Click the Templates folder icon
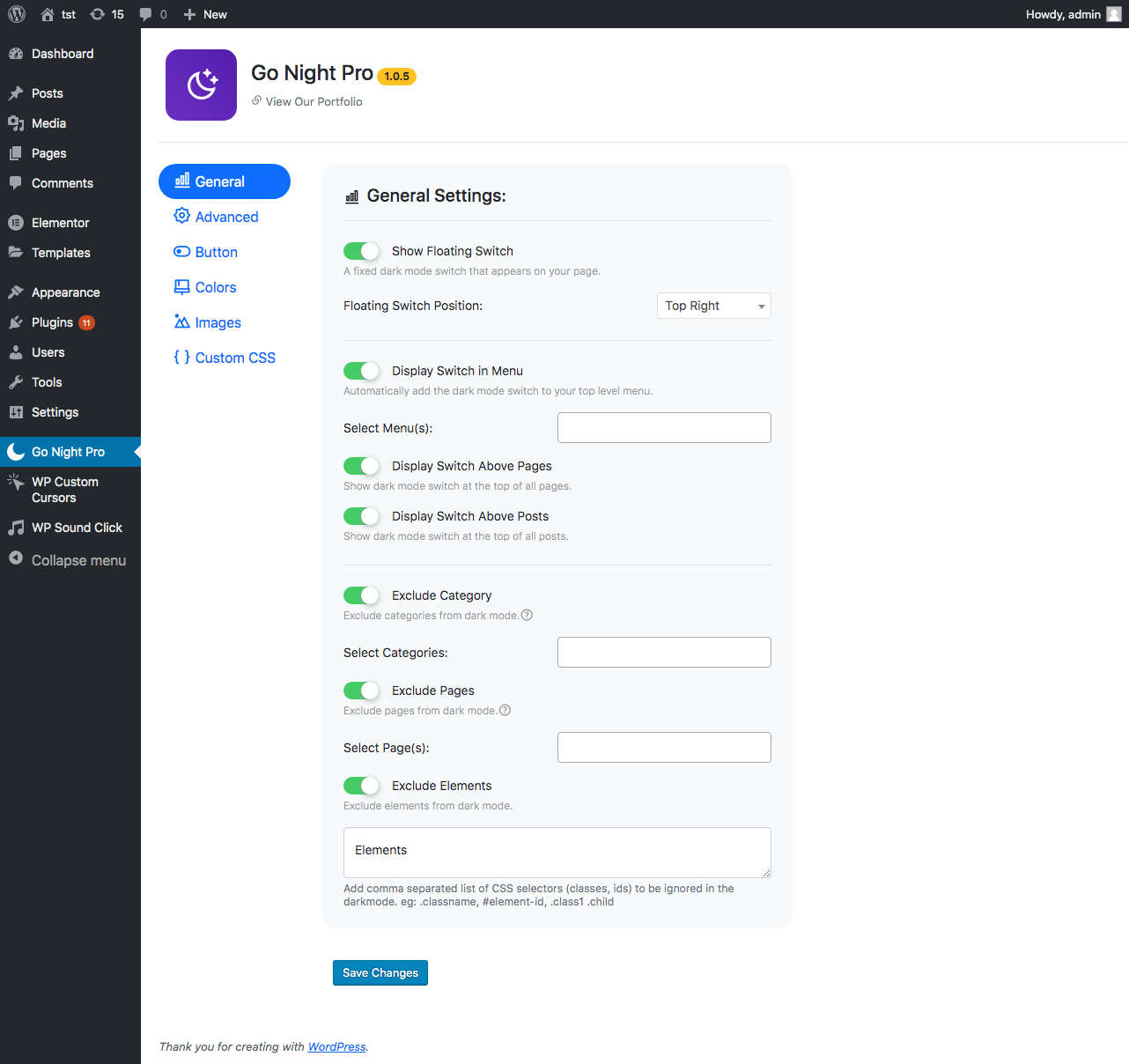Screen dimensions: 1129x1064 click(16, 253)
